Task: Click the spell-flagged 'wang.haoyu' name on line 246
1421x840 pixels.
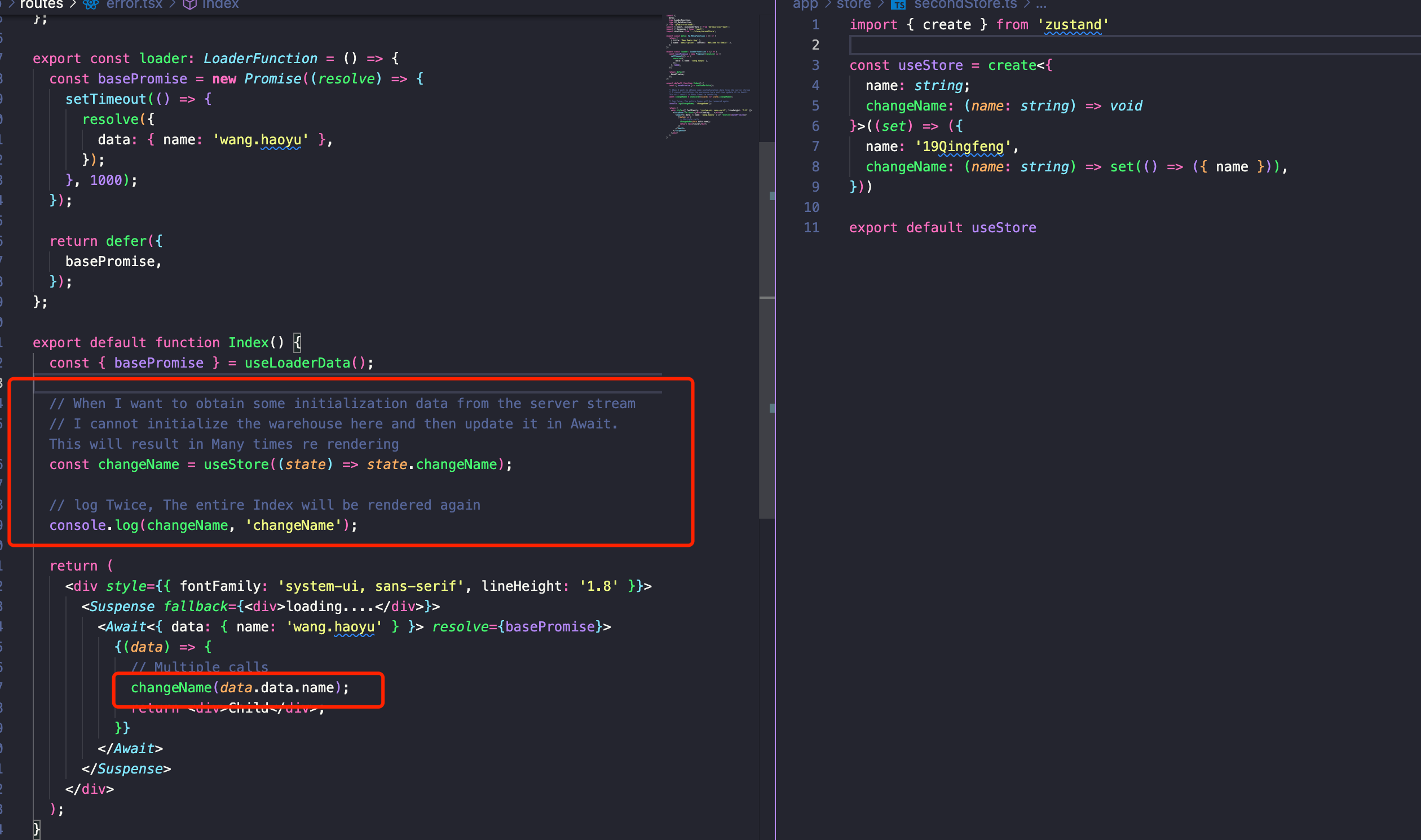Action: click(260, 139)
